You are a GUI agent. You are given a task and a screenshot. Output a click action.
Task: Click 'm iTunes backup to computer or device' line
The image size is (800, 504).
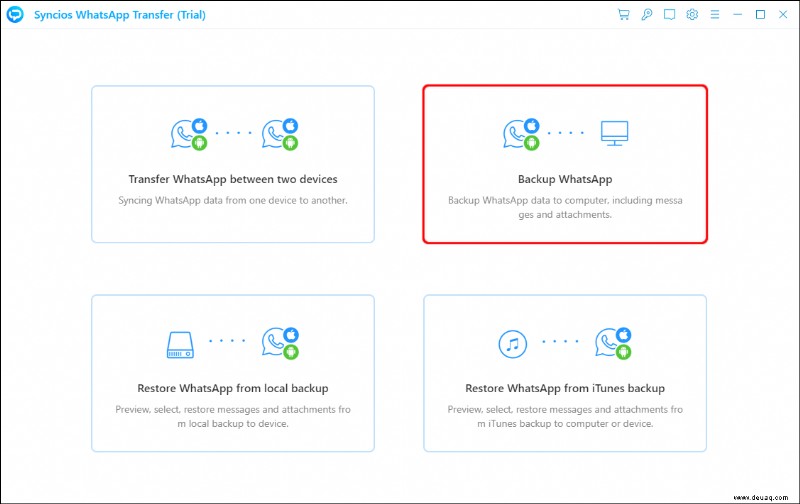point(565,424)
